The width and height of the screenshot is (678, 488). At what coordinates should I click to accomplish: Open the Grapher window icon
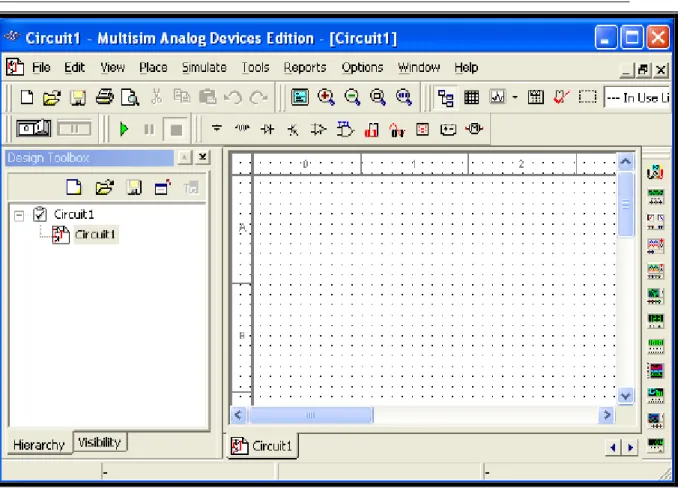coord(497,97)
